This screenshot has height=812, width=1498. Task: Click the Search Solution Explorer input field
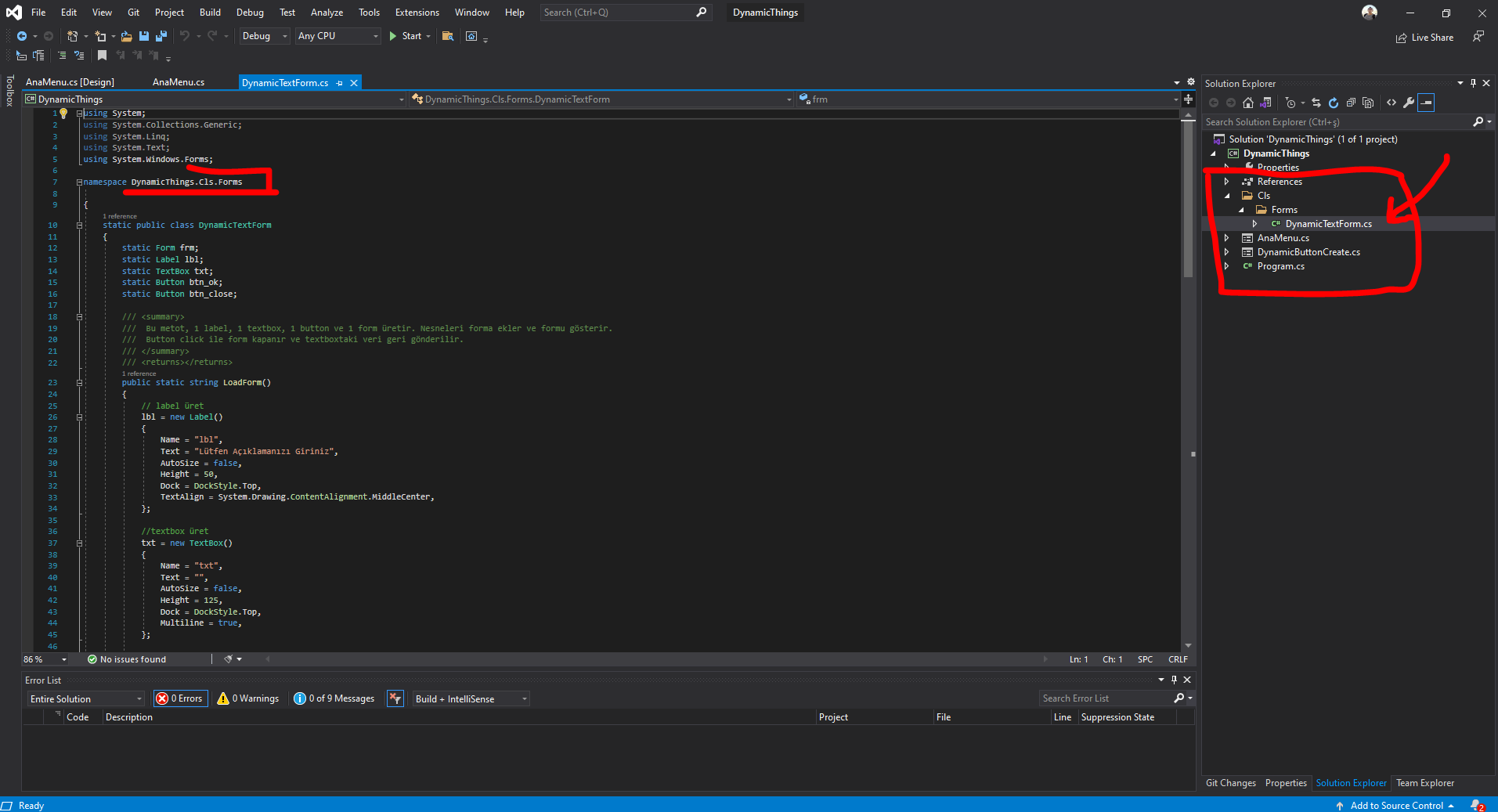coord(1336,122)
